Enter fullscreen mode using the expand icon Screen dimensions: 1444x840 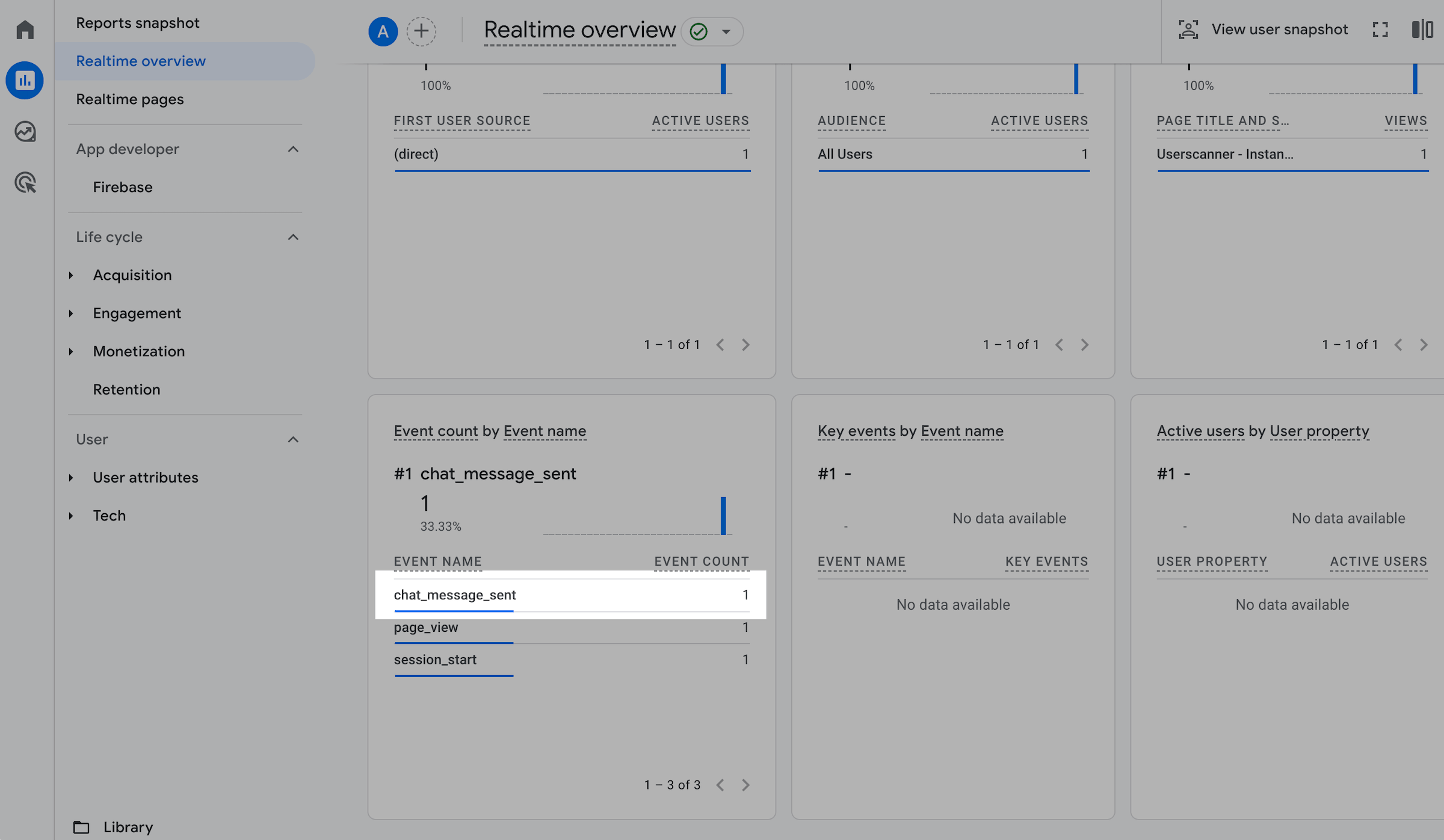point(1380,29)
